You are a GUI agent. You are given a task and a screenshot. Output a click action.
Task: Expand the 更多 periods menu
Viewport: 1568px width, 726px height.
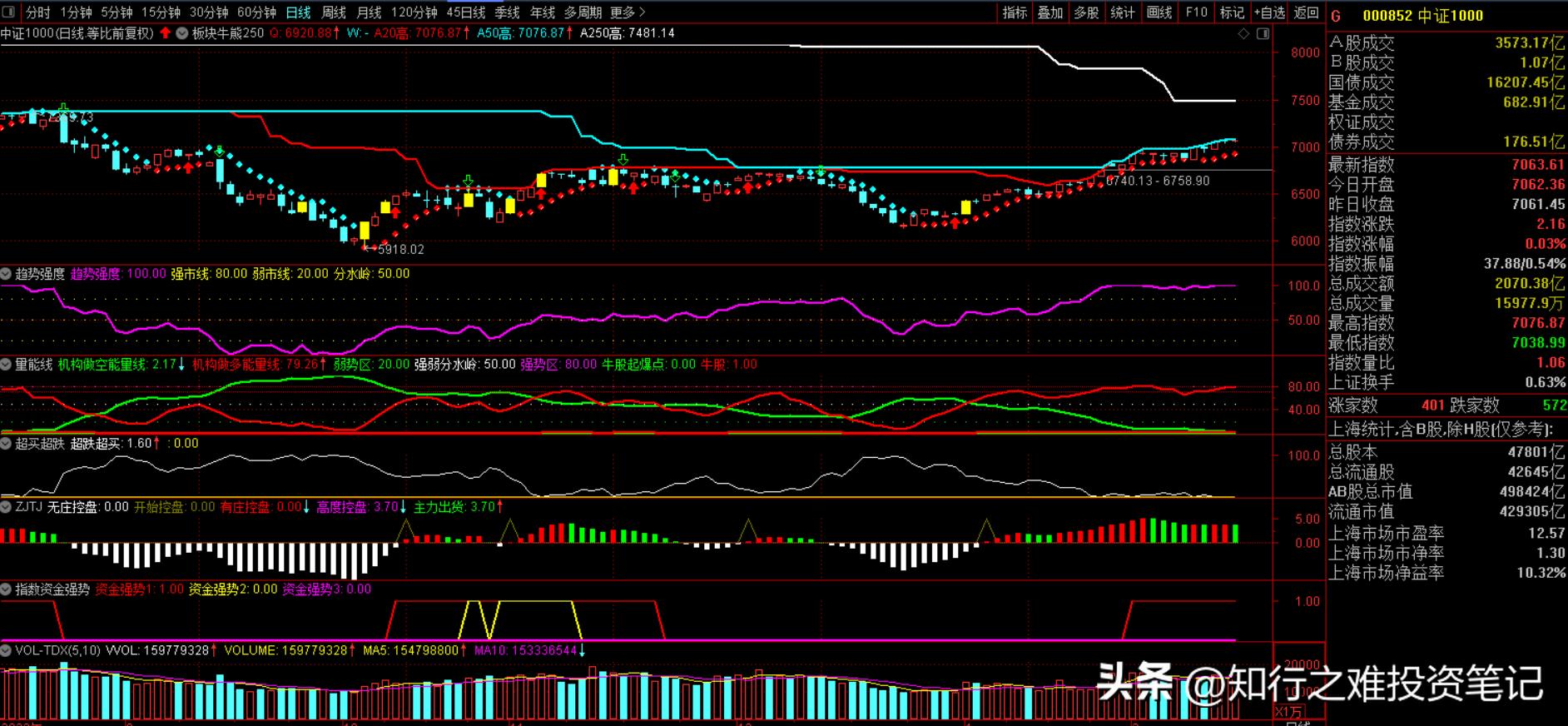click(628, 12)
